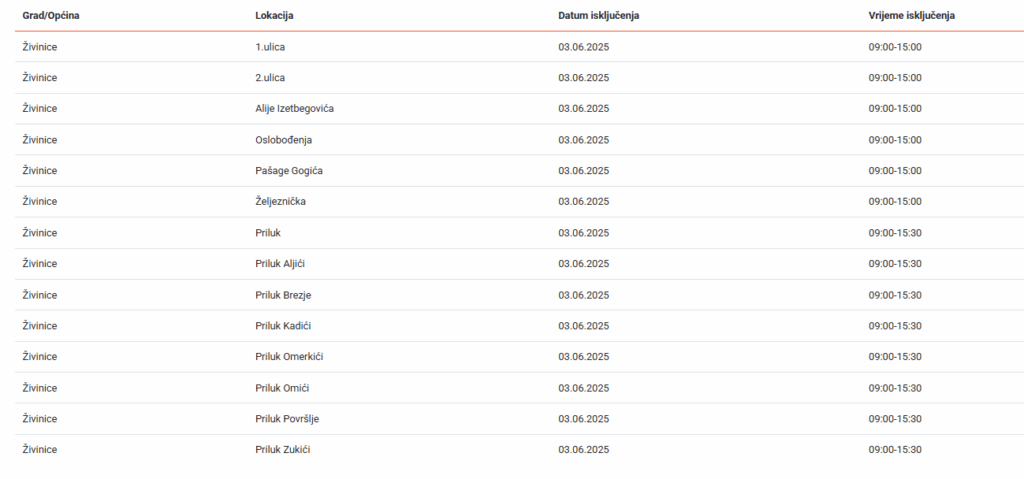Screen dimensions: 1024x479
Task: Select the Priluk Omerkići location row
Action: [289, 357]
